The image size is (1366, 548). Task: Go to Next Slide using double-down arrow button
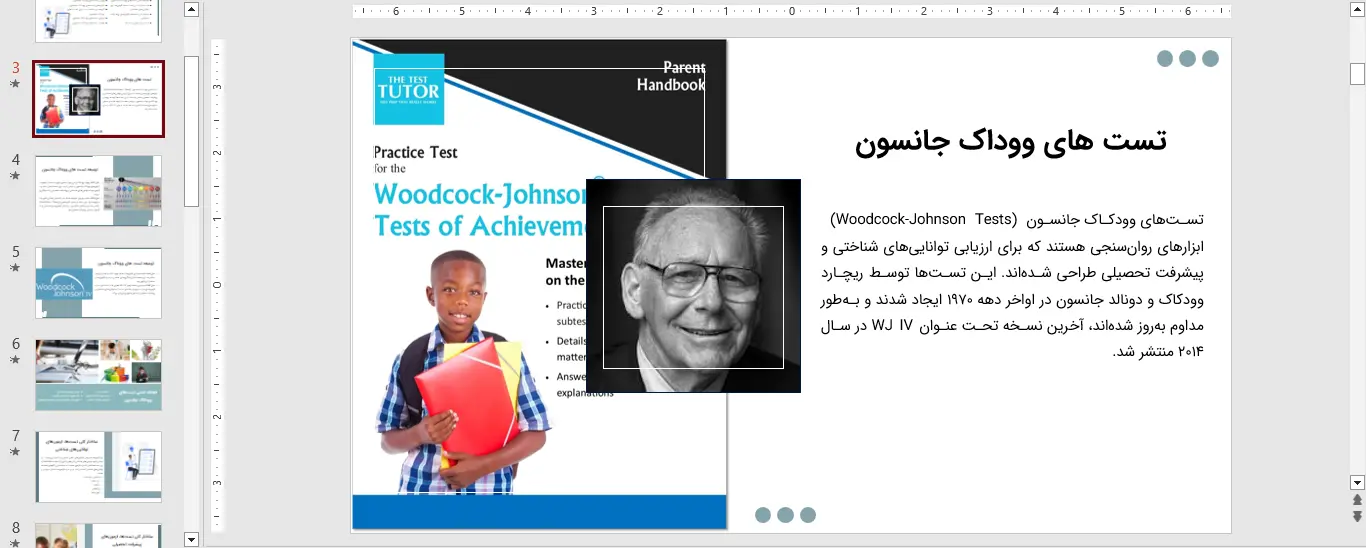[1357, 517]
